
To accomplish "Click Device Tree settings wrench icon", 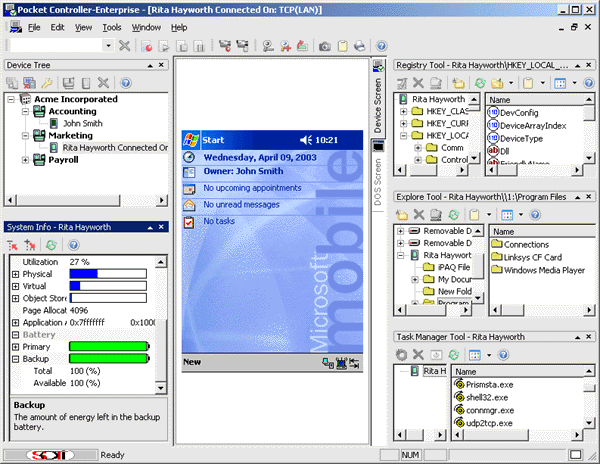I will [x=47, y=83].
